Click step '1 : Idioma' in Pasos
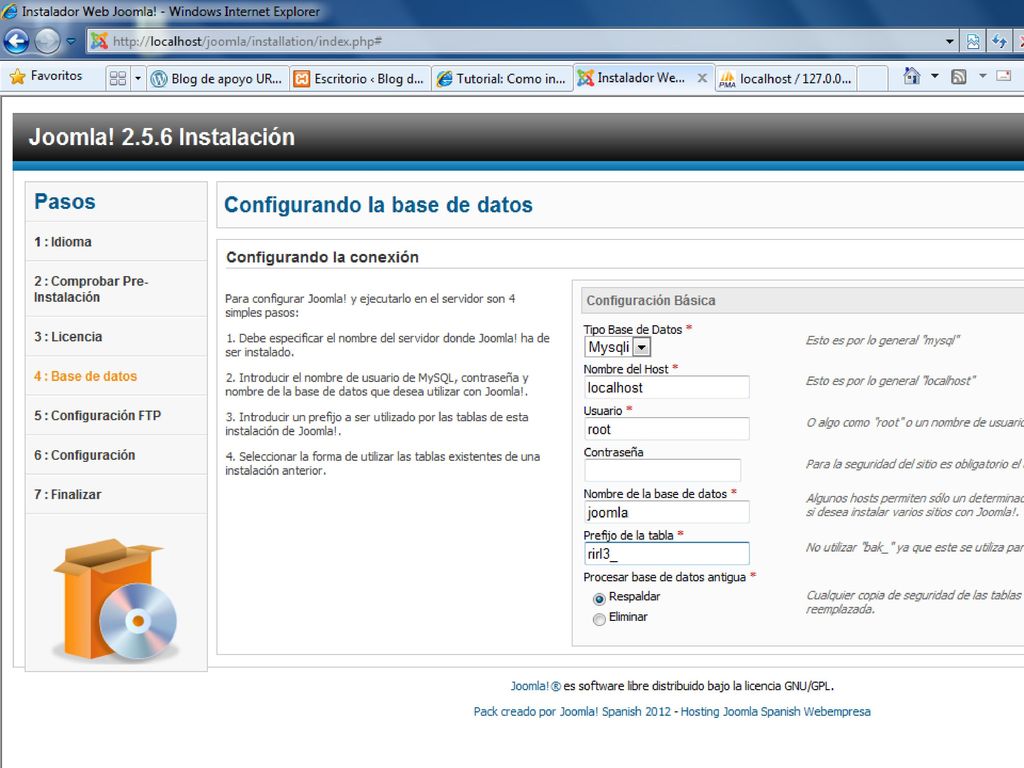Image resolution: width=1024 pixels, height=768 pixels. tap(116, 242)
